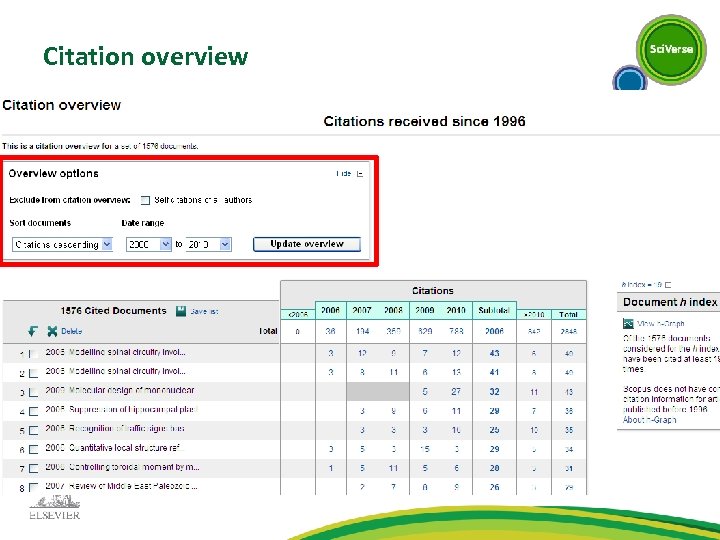Click the X icon of Delete
The height and width of the screenshot is (540, 720).
(52, 331)
